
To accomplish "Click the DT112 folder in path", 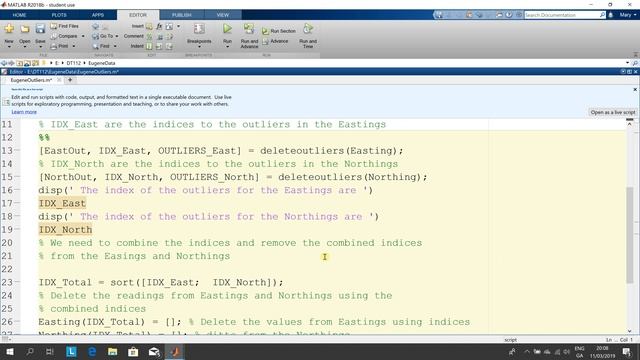I will [x=73, y=63].
